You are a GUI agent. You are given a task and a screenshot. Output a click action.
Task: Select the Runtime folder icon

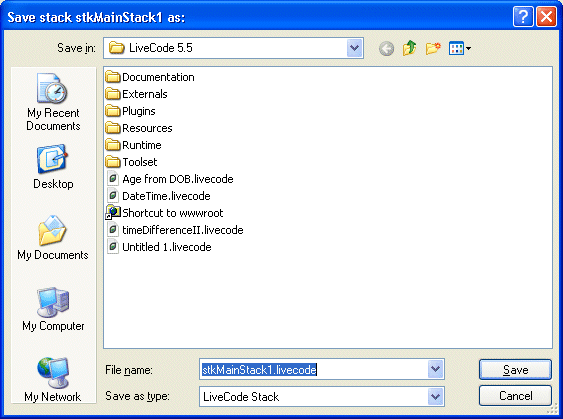[113, 145]
